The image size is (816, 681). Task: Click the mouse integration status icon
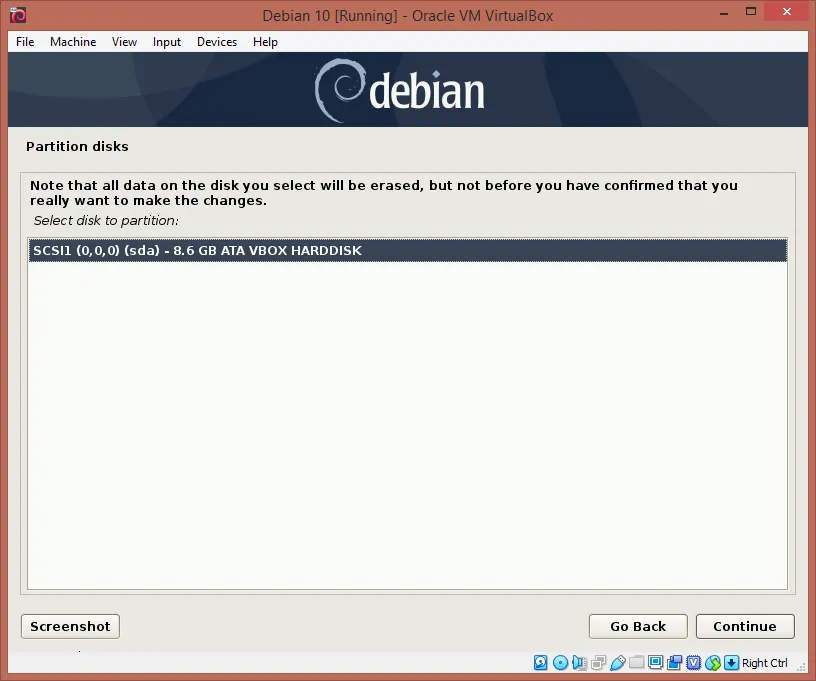pos(713,662)
